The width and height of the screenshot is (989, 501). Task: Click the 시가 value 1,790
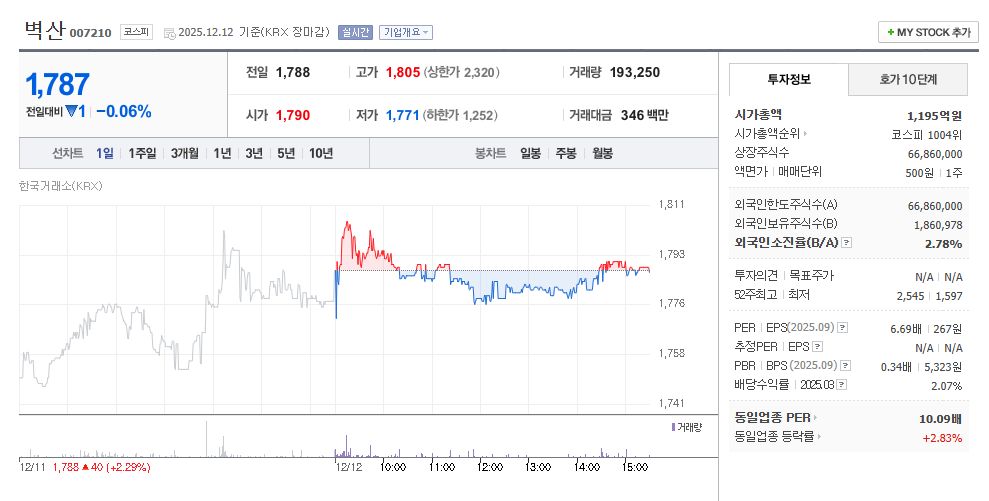(x=293, y=115)
